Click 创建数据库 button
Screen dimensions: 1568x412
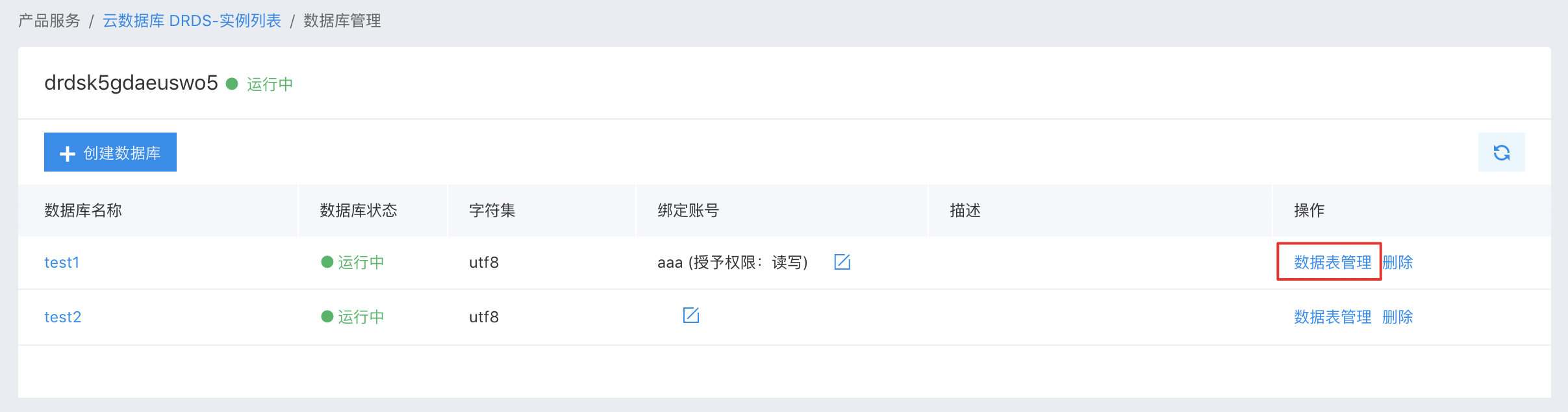point(110,153)
